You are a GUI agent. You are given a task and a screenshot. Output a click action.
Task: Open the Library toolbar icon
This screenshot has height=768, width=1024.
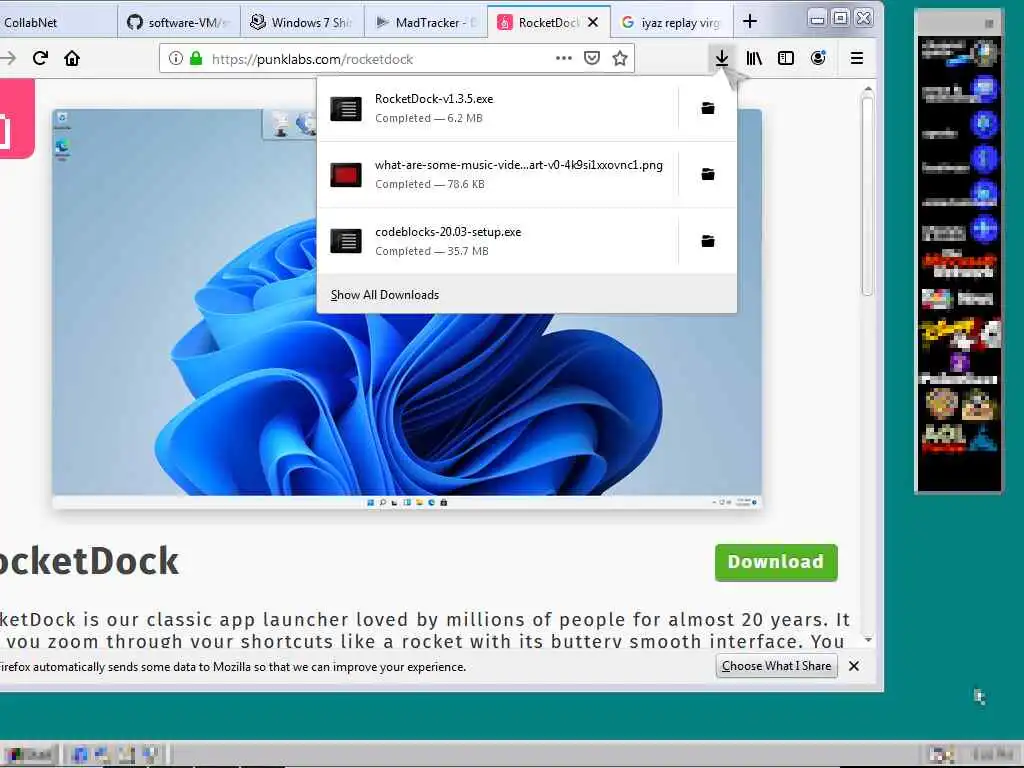tap(754, 59)
